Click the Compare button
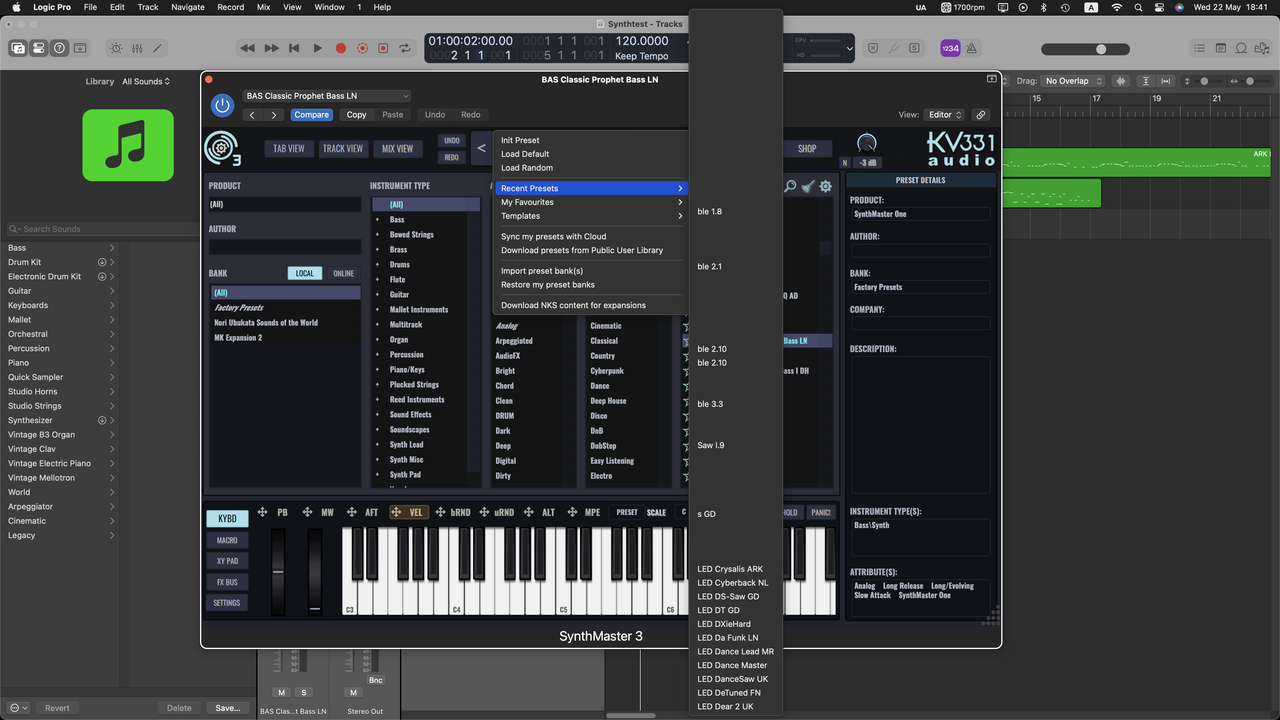The height and width of the screenshot is (720, 1280). tap(311, 115)
